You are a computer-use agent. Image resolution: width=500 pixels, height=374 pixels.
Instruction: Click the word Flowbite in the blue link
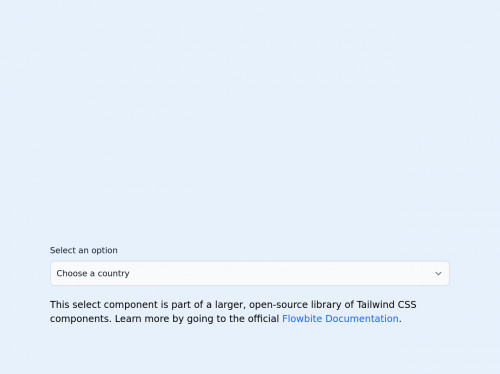(302, 319)
